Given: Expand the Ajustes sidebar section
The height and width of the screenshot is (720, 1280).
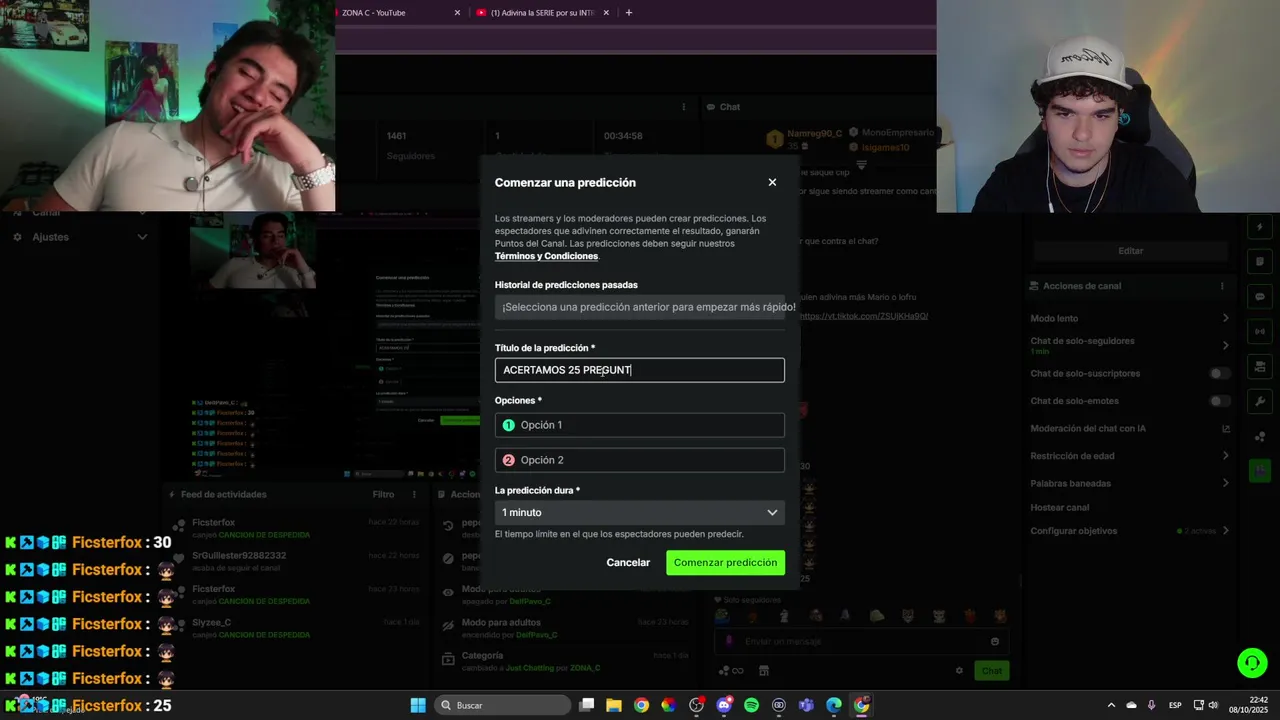Looking at the screenshot, I should pos(142,237).
